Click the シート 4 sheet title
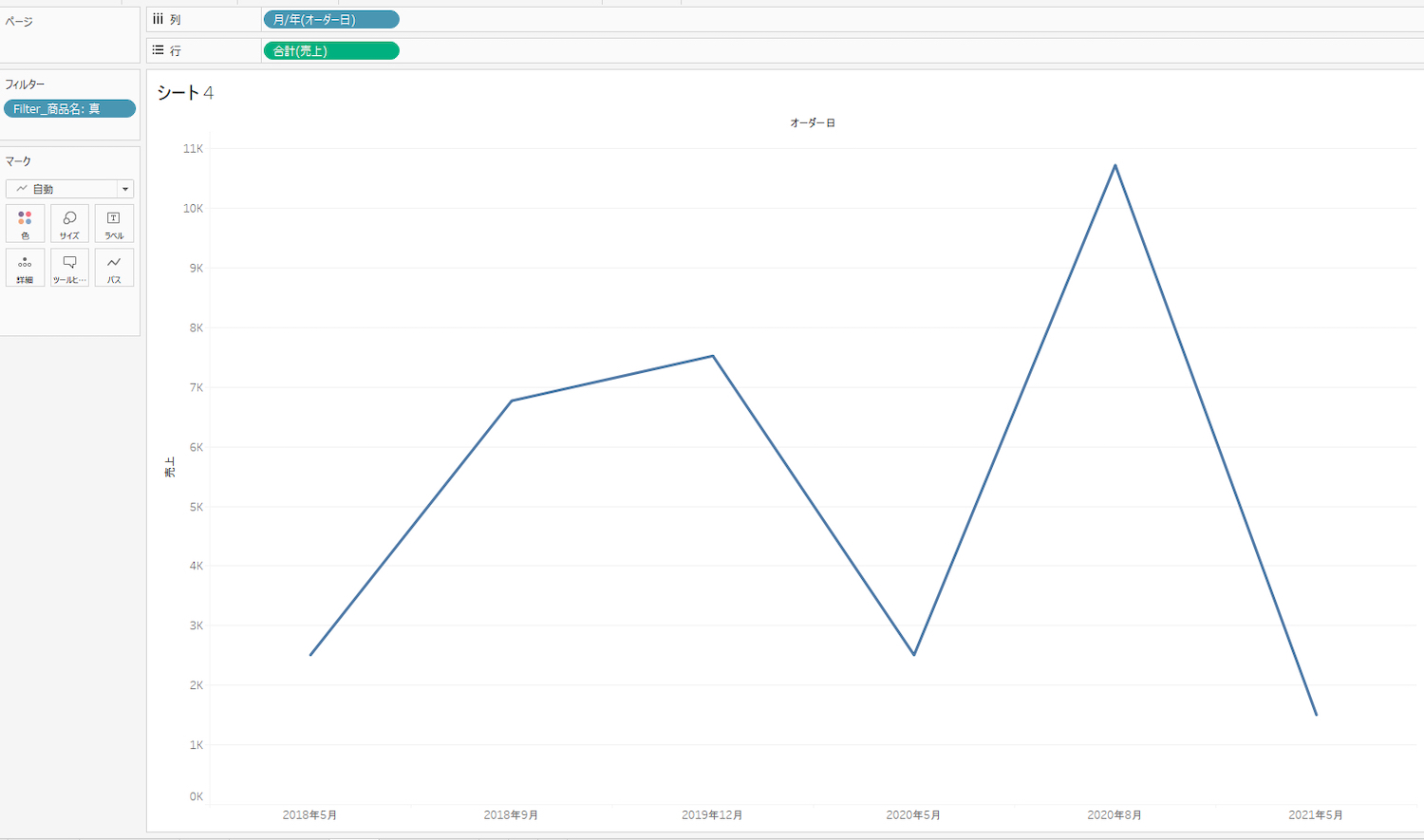Screen dimensions: 1424x840 pos(185,92)
